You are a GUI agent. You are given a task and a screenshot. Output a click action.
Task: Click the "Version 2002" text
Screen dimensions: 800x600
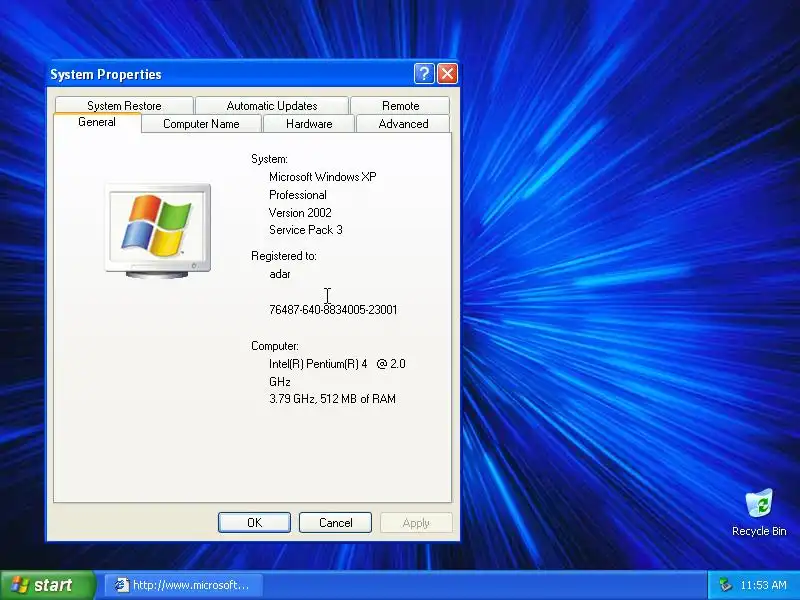coord(300,213)
